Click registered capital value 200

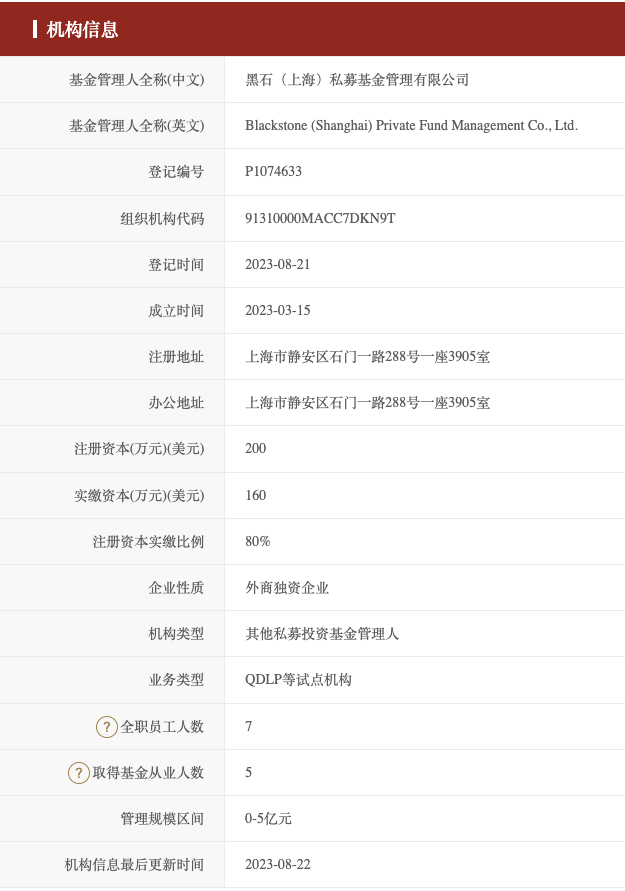pyautogui.click(x=256, y=448)
